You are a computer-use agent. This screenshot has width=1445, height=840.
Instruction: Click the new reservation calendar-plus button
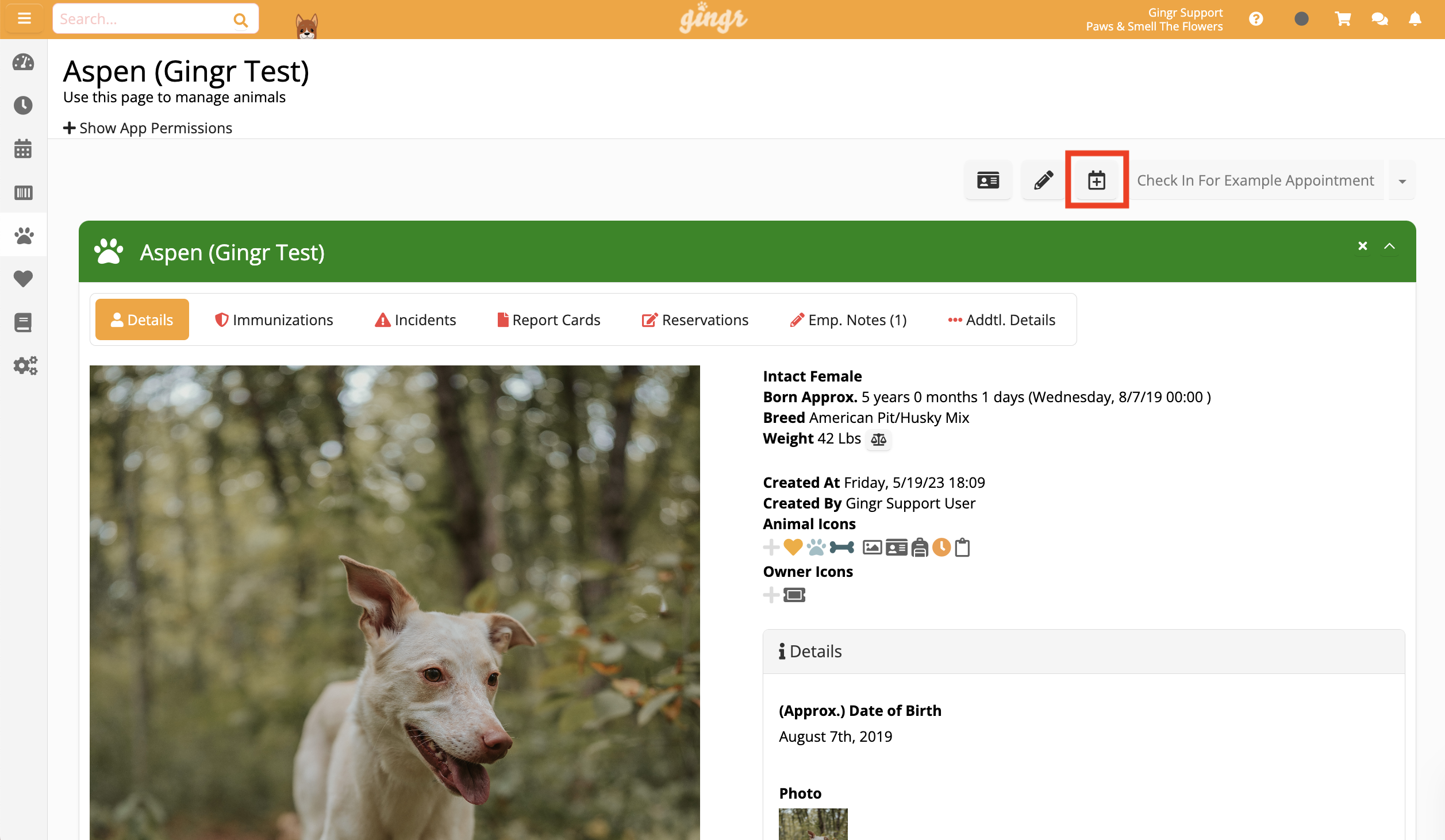tap(1097, 180)
